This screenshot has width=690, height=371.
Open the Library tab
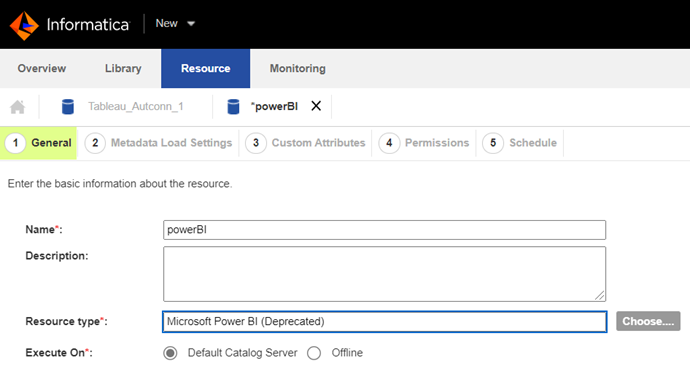coord(123,69)
